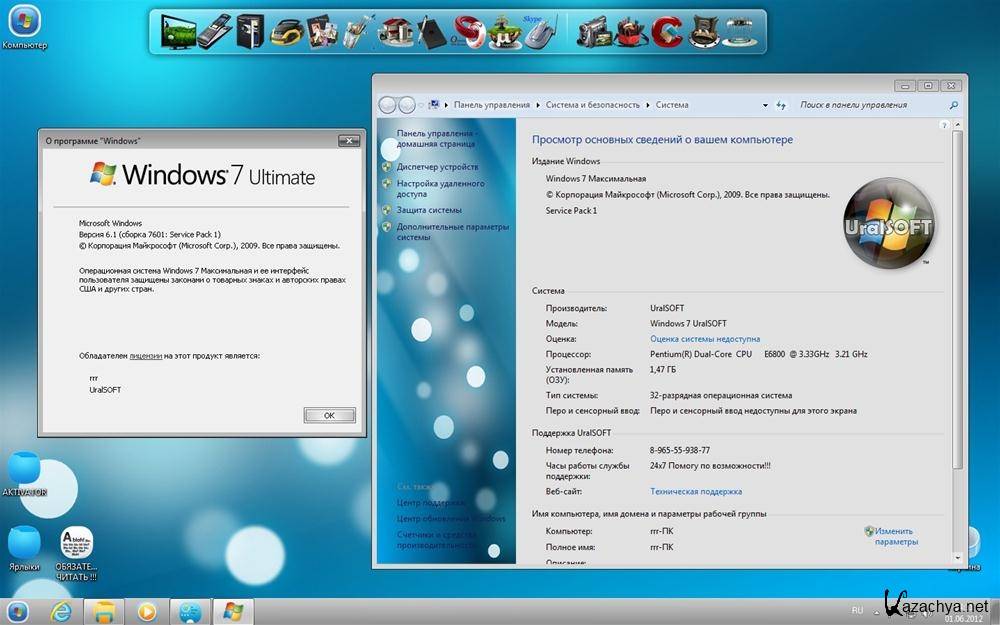Open Защита системы in the sidebar
The image size is (1000, 625).
pyautogui.click(x=429, y=210)
